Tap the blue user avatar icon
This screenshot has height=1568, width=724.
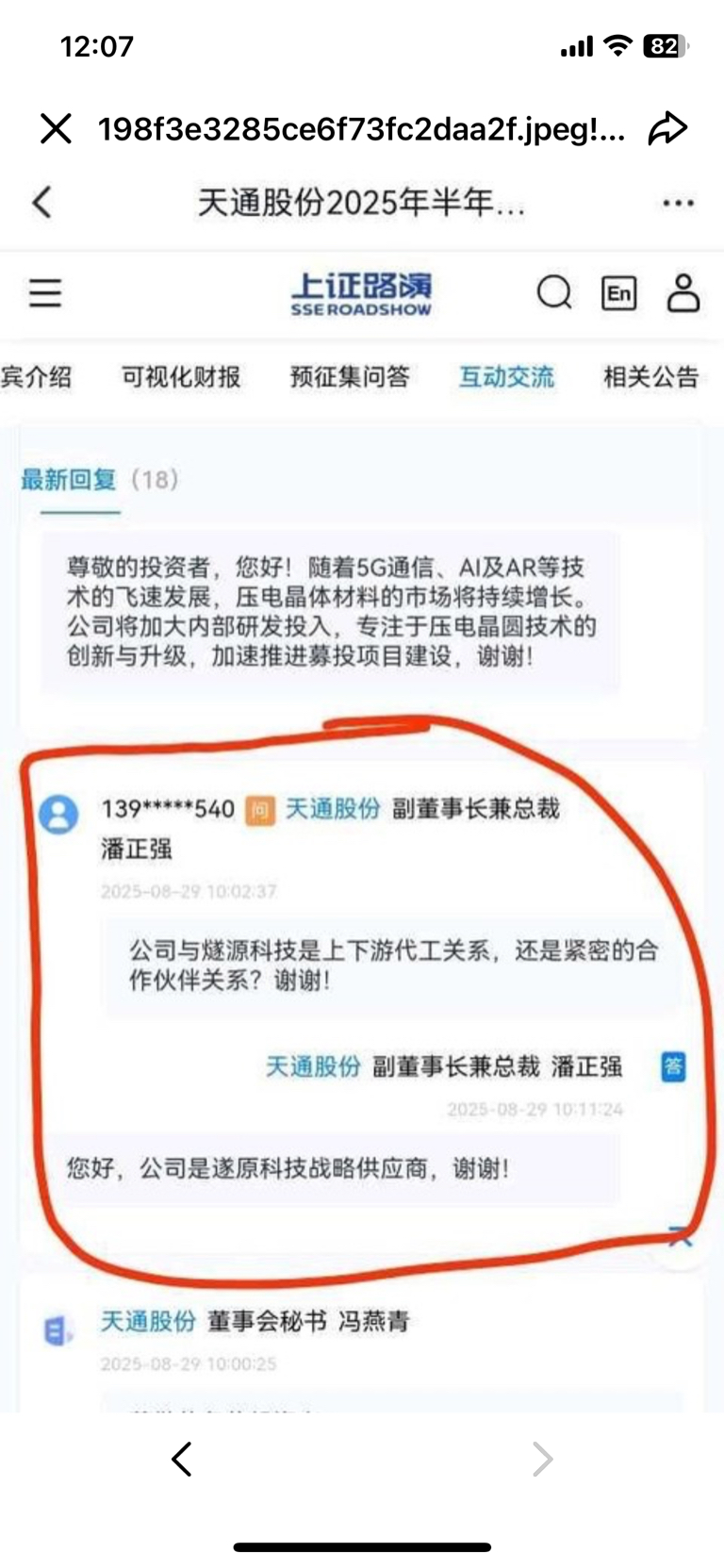[x=58, y=814]
